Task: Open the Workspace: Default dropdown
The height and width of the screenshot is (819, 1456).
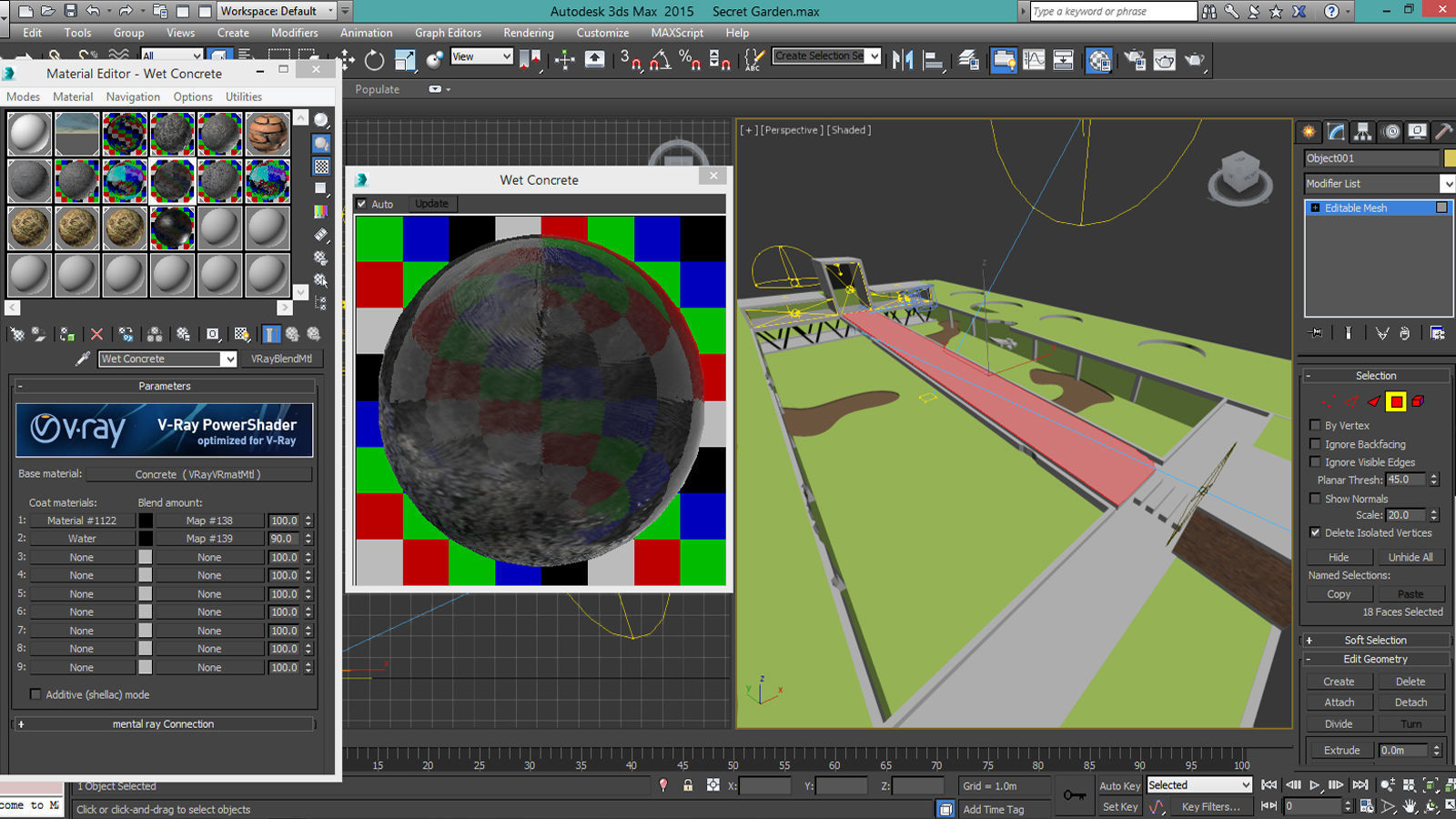Action: 278,11
